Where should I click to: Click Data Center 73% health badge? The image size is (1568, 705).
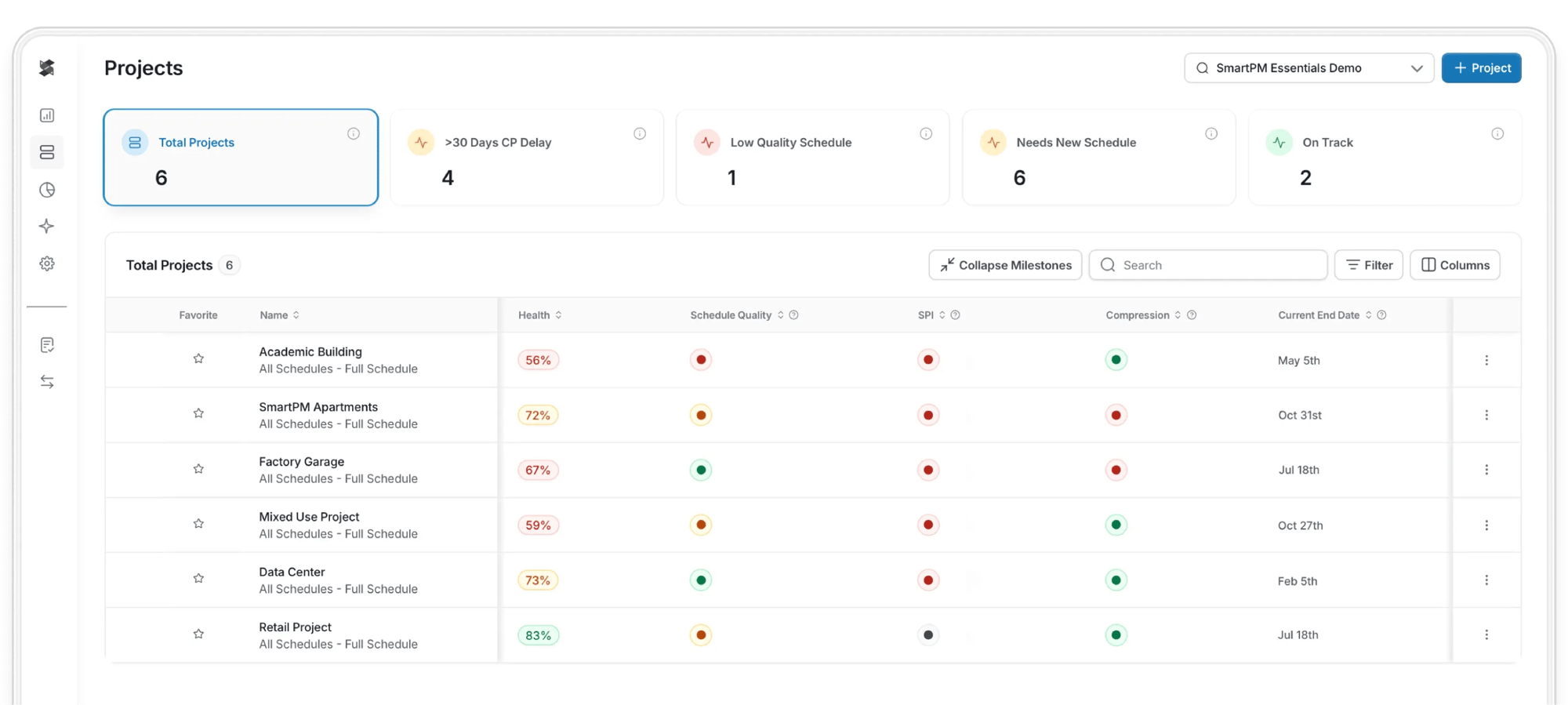coord(538,580)
